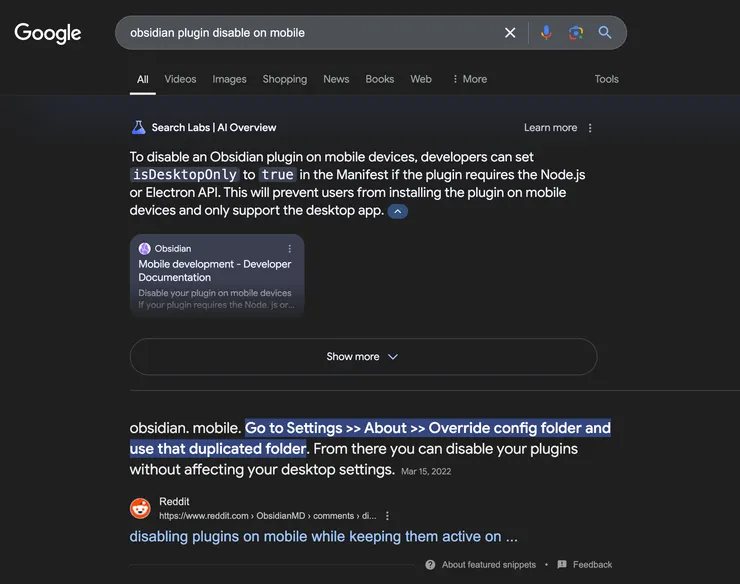
Task: Open the More search filters menu
Action: click(x=470, y=79)
